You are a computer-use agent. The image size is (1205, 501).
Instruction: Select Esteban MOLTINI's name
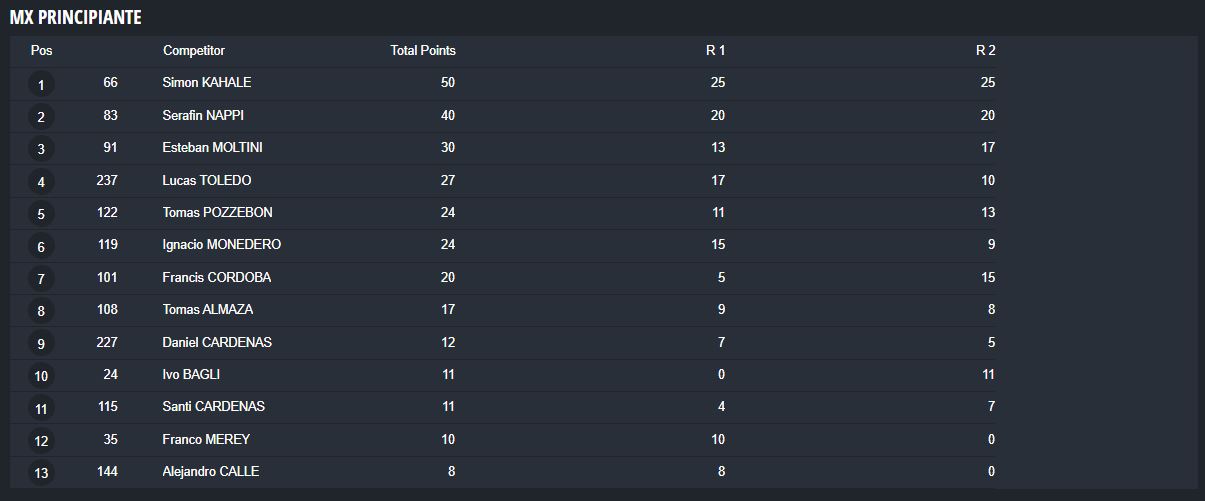coord(213,148)
